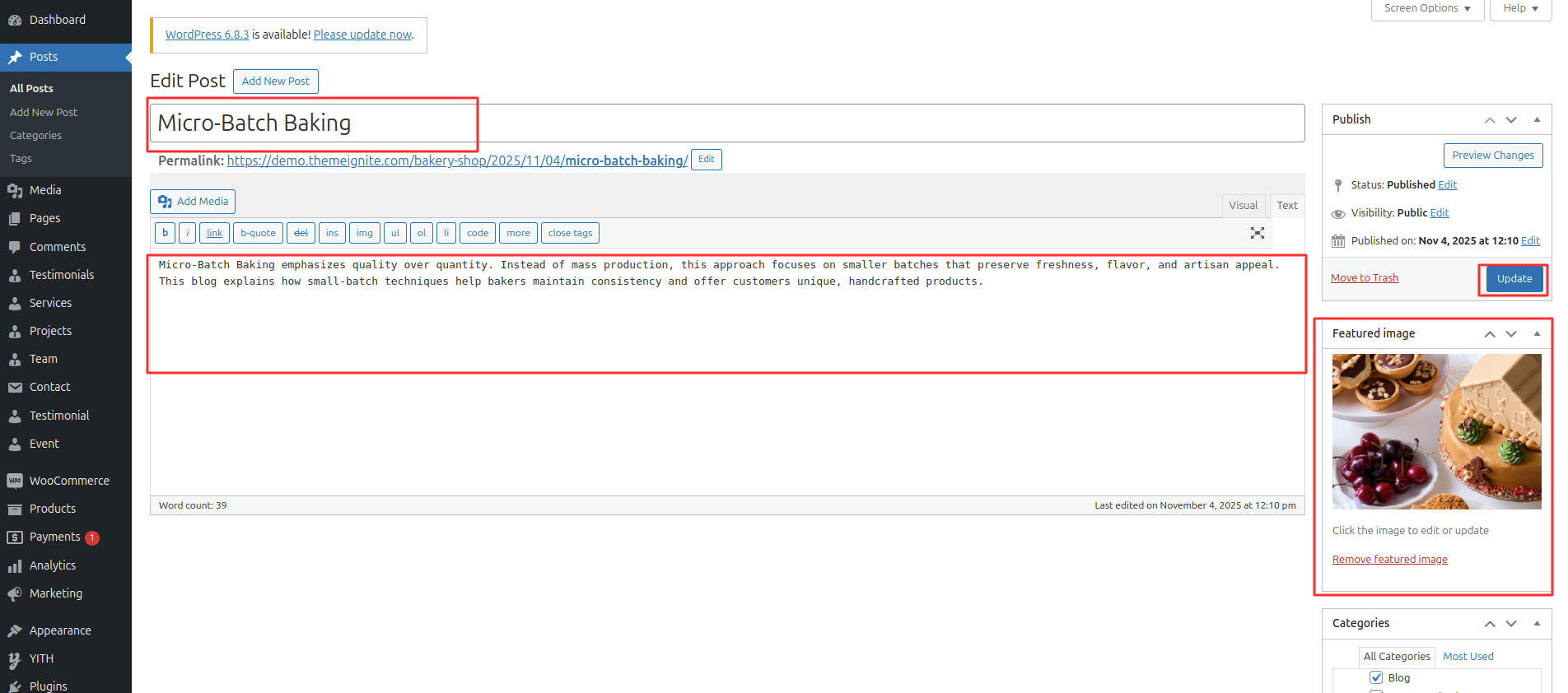Collapse the Featured image panel
This screenshot has width=1568, height=693.
click(1537, 334)
